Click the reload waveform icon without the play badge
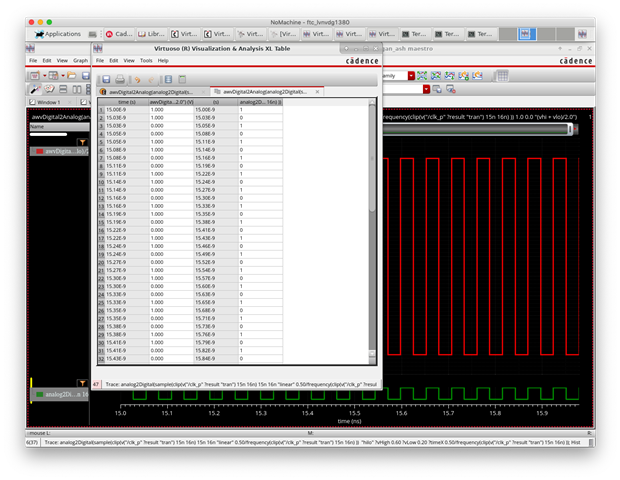 pyautogui.click(x=478, y=75)
